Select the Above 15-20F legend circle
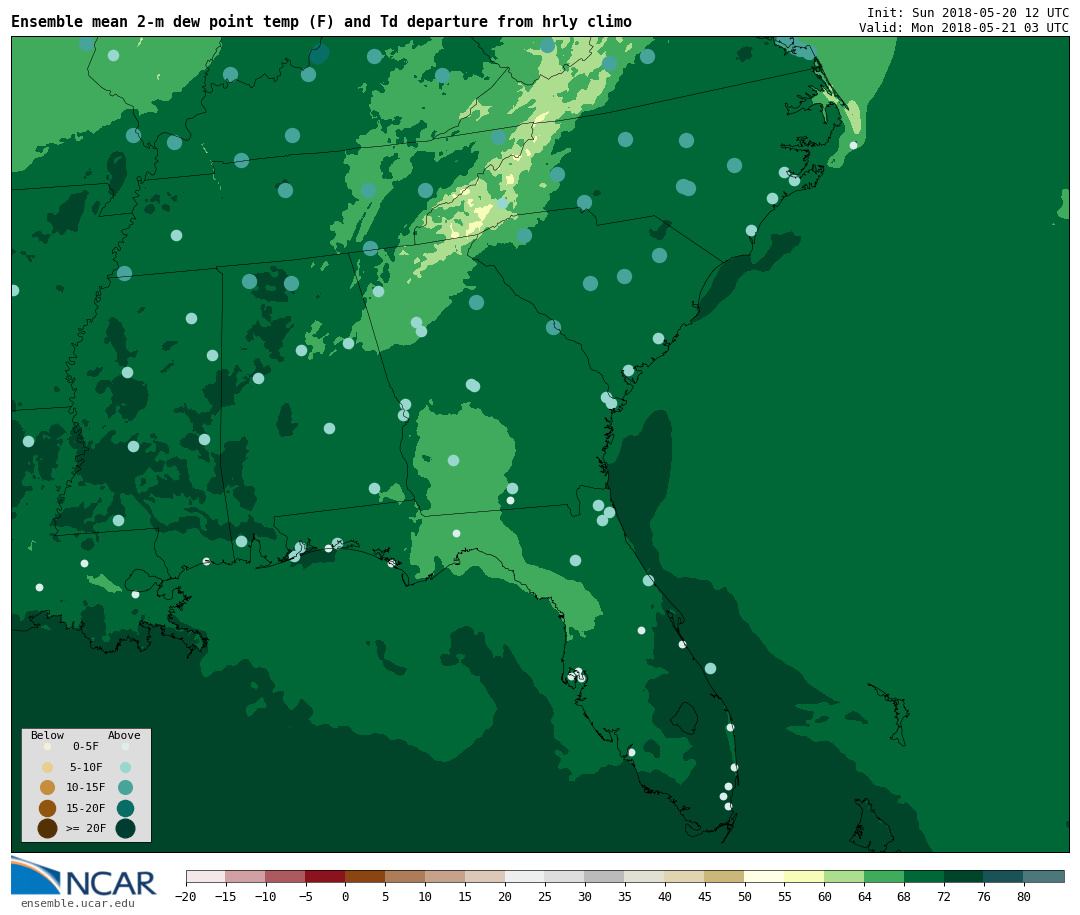The width and height of the screenshot is (1080, 915). pos(125,808)
